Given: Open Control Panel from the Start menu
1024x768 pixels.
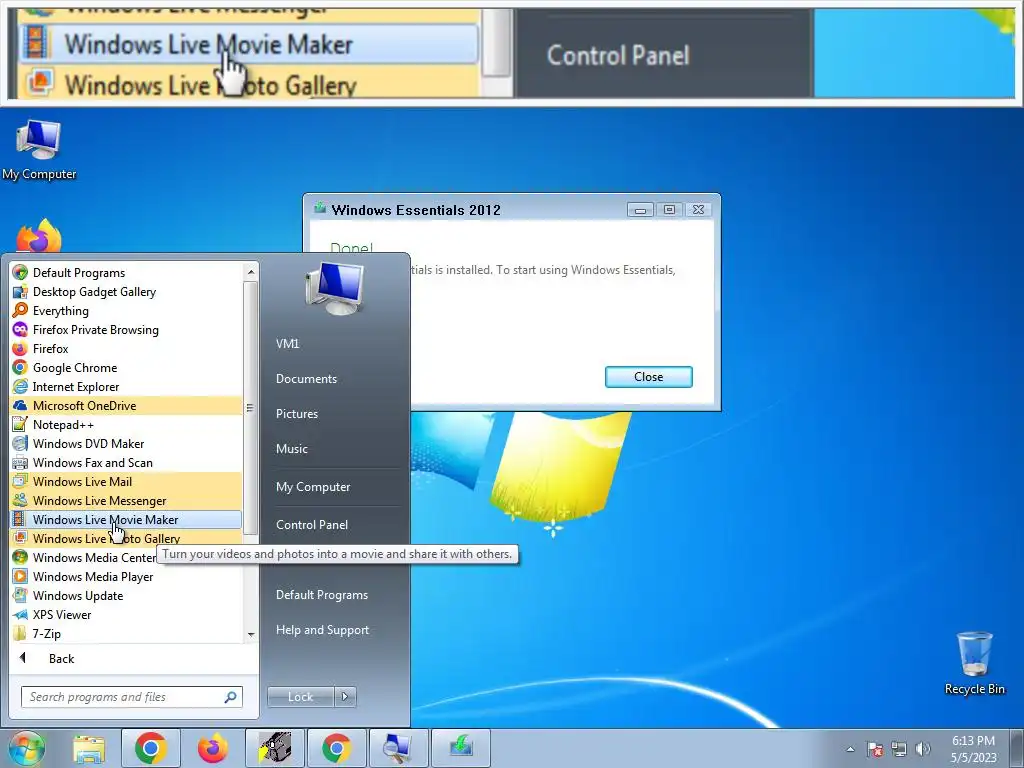Looking at the screenshot, I should [x=312, y=525].
